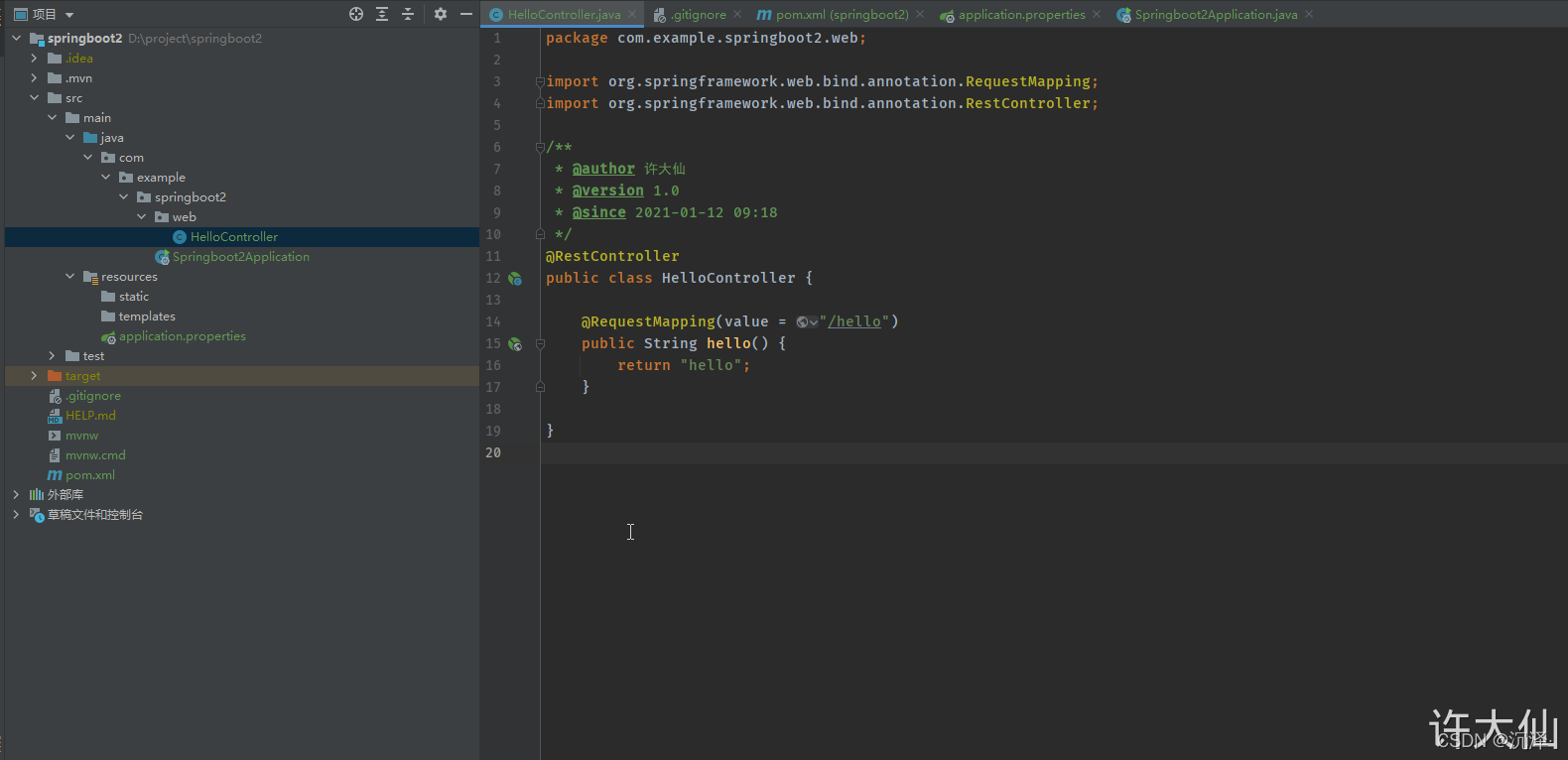Collapse the springboot2 project root node
Screen dimensions: 1568x760
[16, 39]
